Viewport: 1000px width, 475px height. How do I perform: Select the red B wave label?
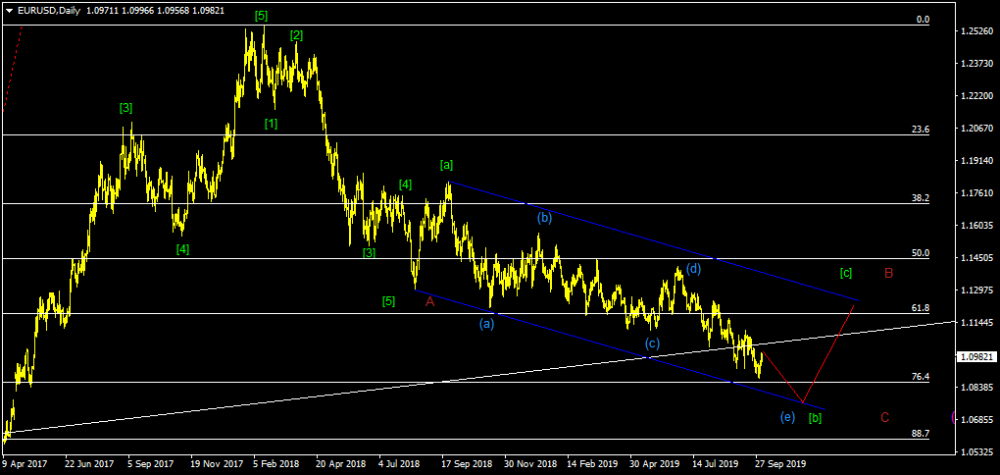tap(888, 274)
